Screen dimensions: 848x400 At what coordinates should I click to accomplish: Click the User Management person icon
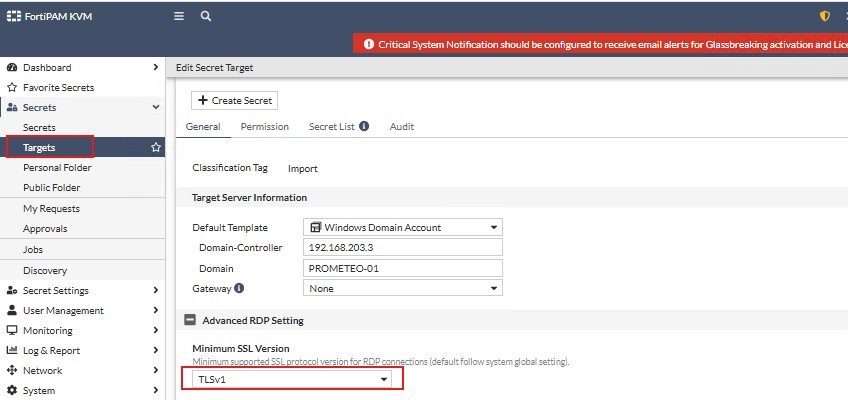12,310
